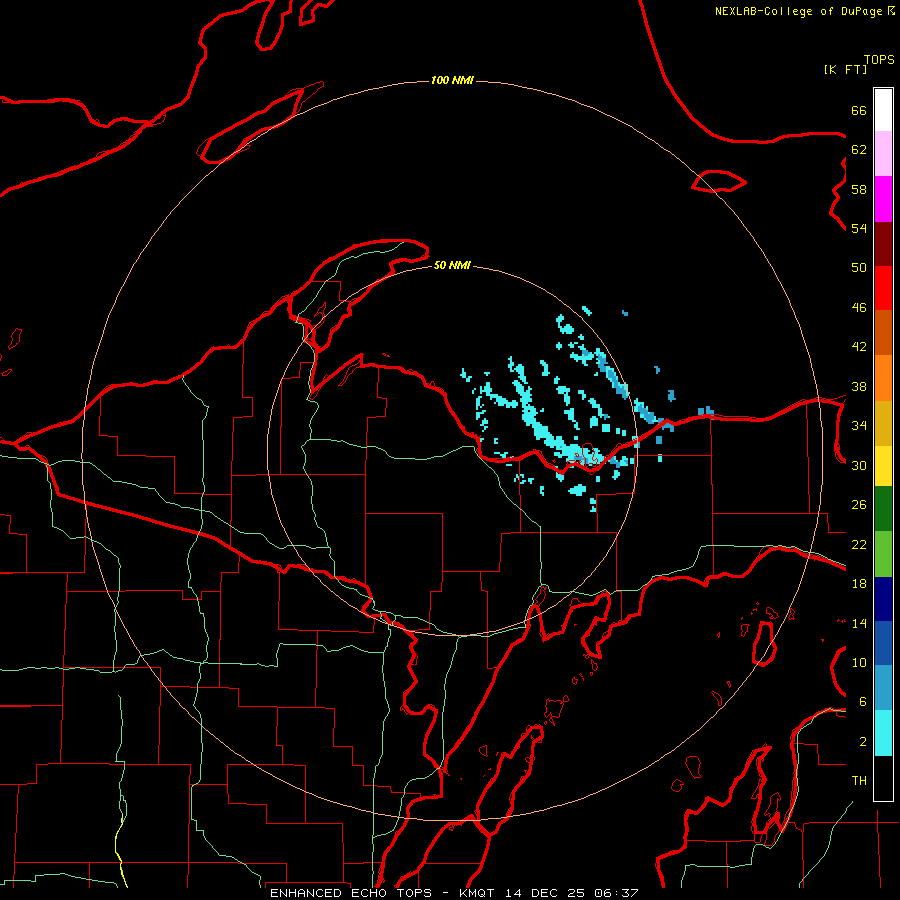Click the light green 18-22 kft swatch
This screenshot has width=900, height=900.
(x=883, y=554)
